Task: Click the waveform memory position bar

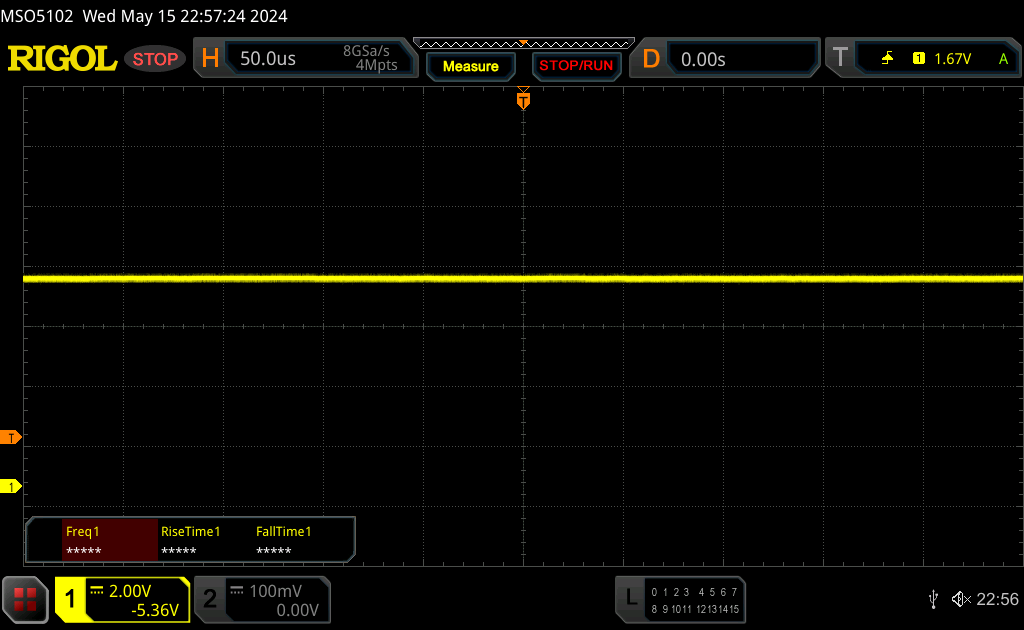Action: point(524,44)
